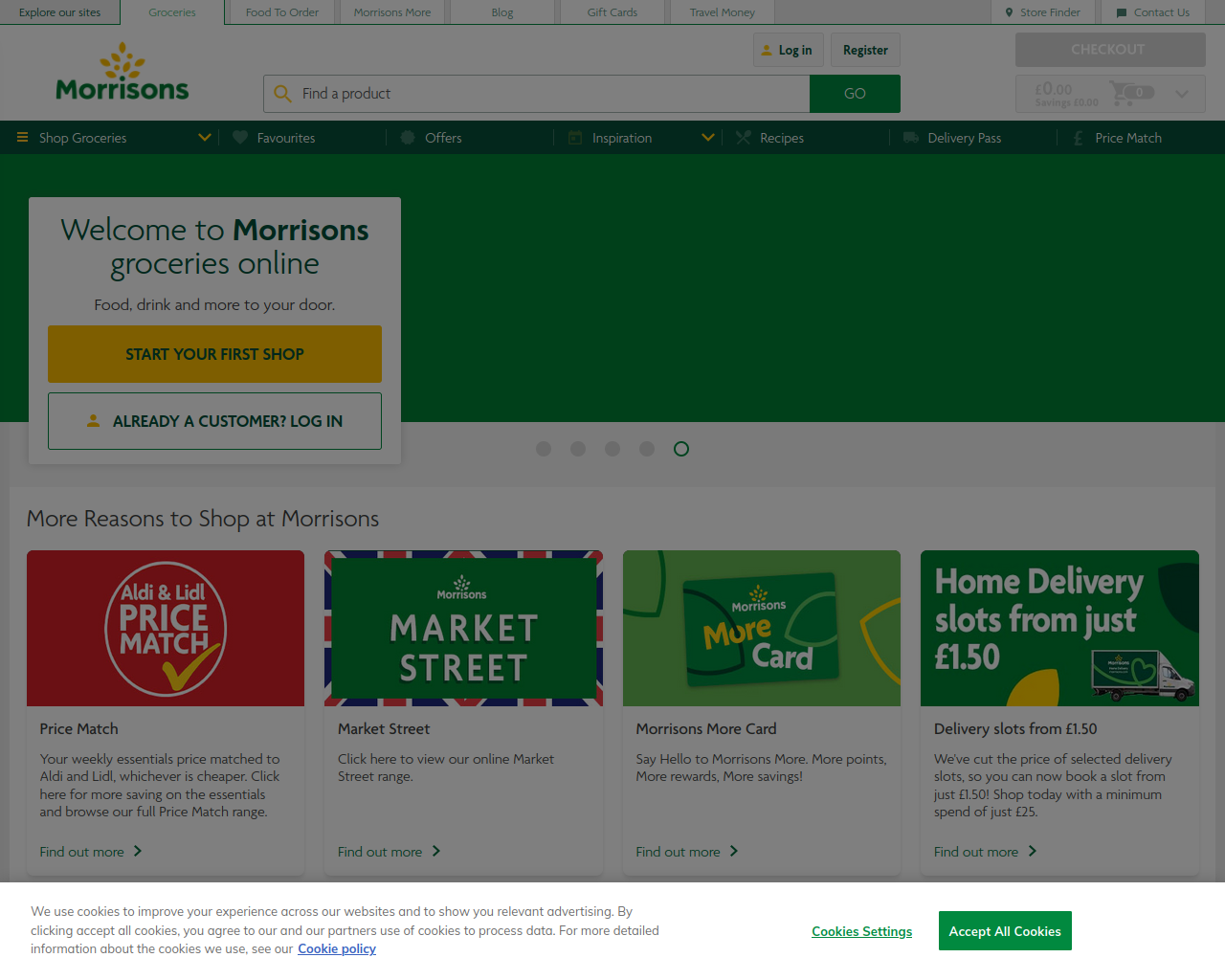This screenshot has width=1225, height=980.
Task: Open the Market Street image
Action: [463, 628]
